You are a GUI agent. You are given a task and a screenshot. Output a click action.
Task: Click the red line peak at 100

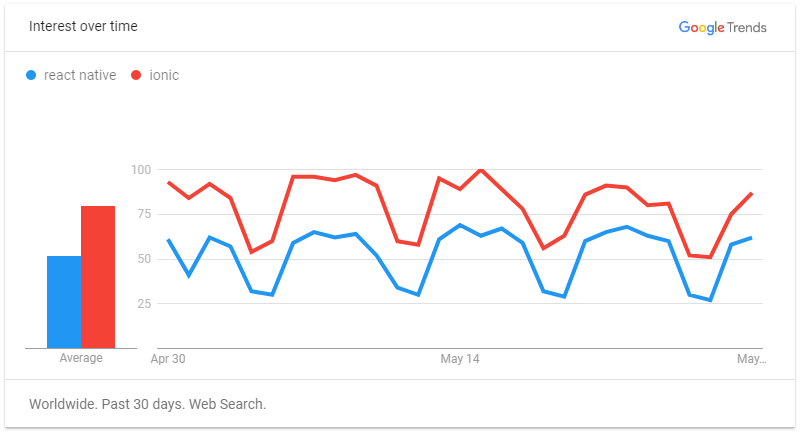pos(481,170)
